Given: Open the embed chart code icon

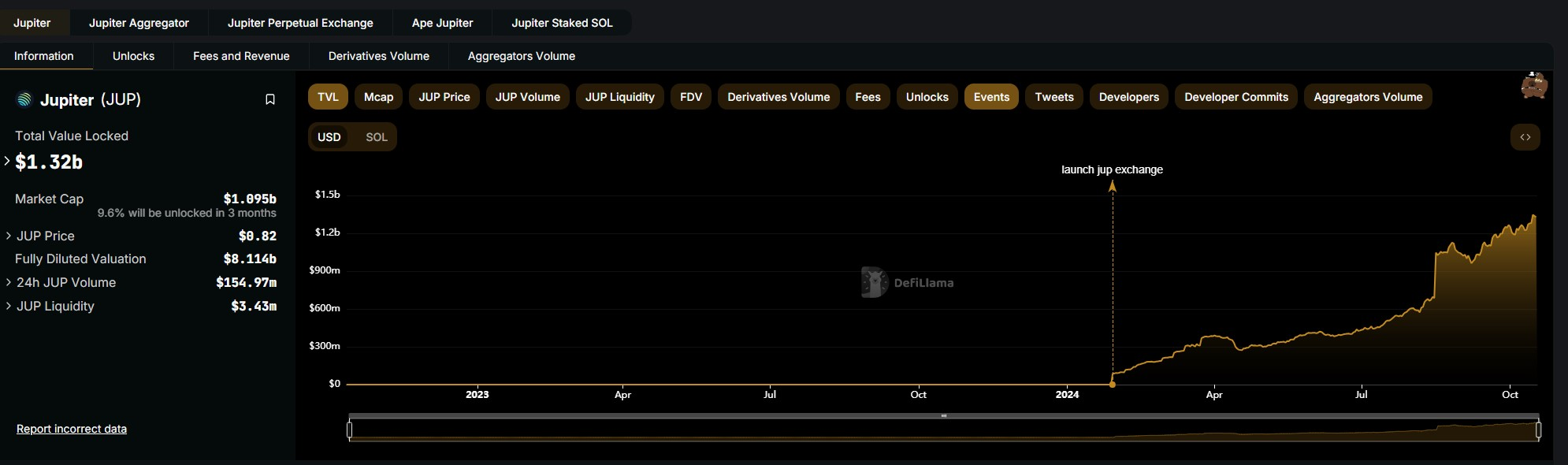Looking at the screenshot, I should [1525, 137].
